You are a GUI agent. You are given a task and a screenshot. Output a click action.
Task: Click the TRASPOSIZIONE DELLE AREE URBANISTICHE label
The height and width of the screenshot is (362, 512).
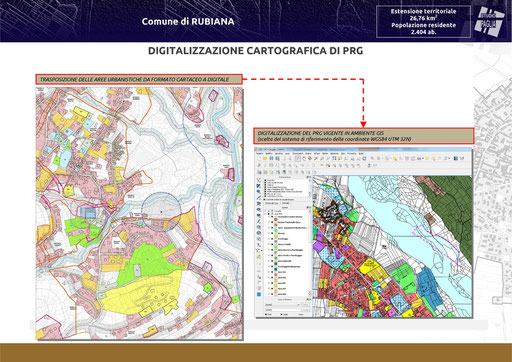tap(138, 79)
